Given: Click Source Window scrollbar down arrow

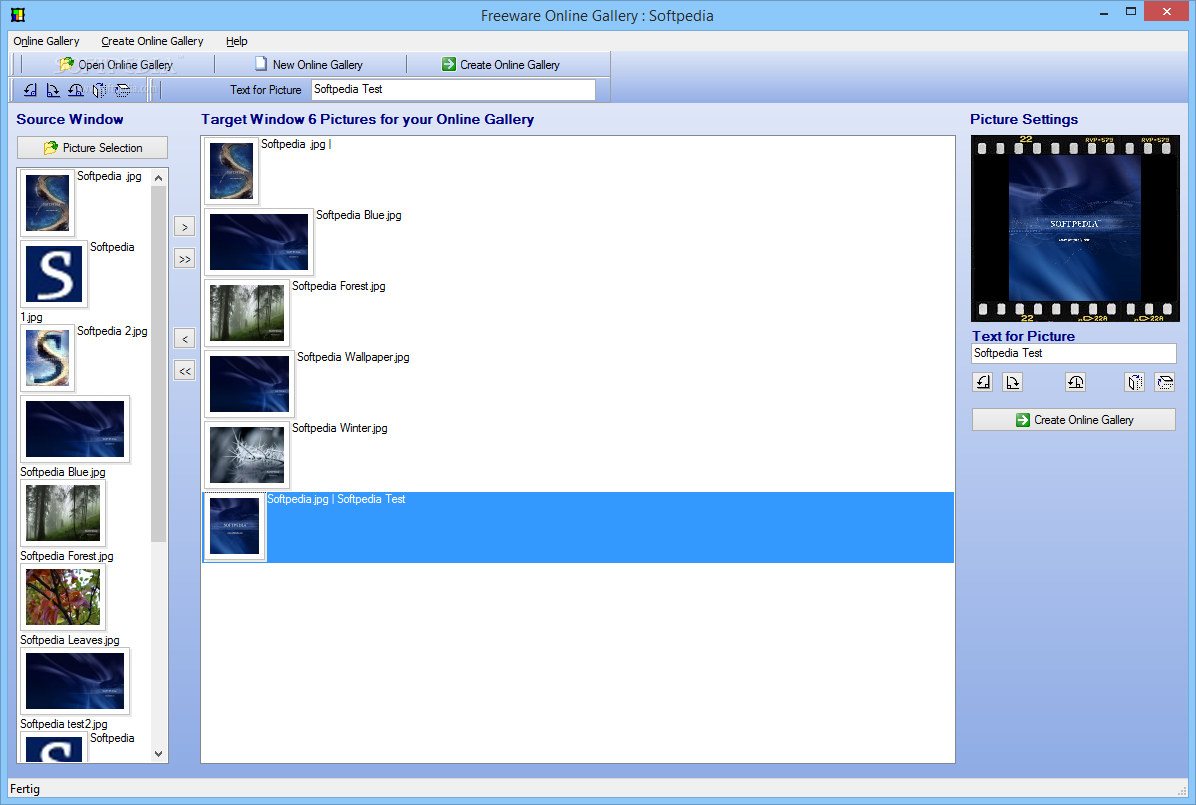Looking at the screenshot, I should point(159,753).
